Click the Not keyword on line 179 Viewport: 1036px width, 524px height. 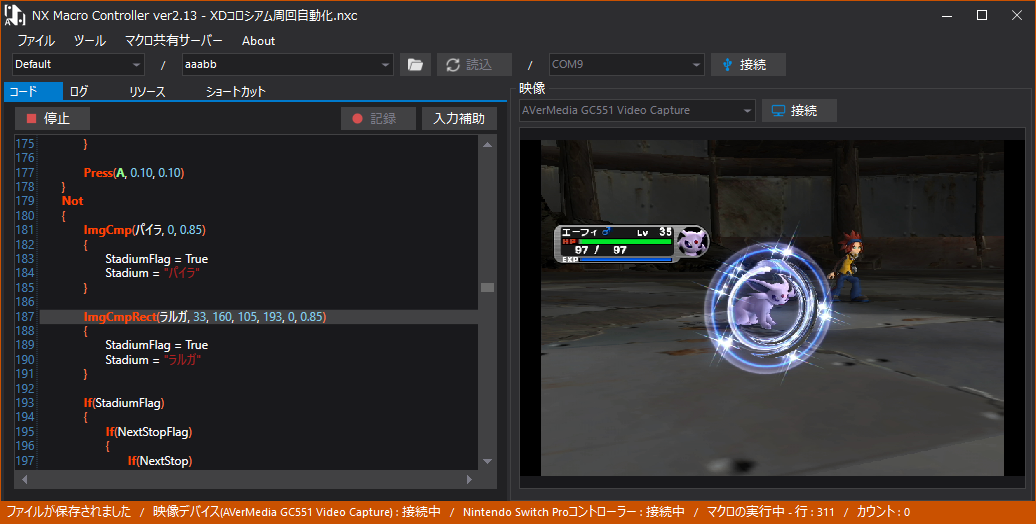point(73,201)
